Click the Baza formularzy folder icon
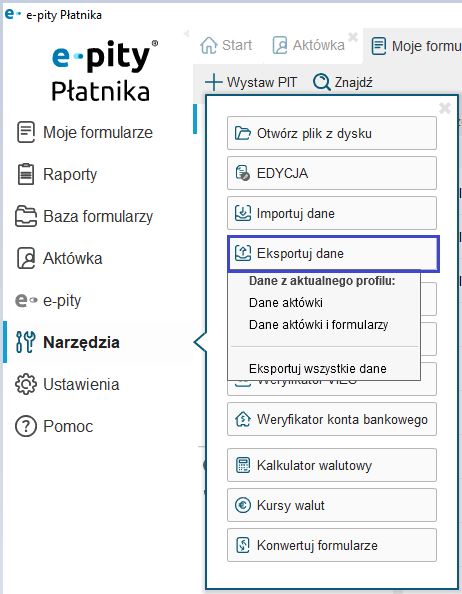462x594 pixels. 26,216
